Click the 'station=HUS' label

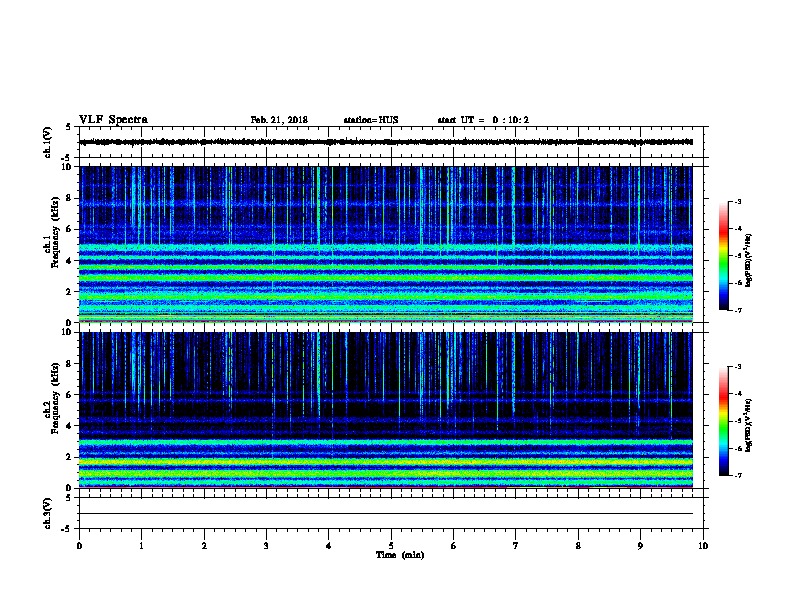(371, 120)
